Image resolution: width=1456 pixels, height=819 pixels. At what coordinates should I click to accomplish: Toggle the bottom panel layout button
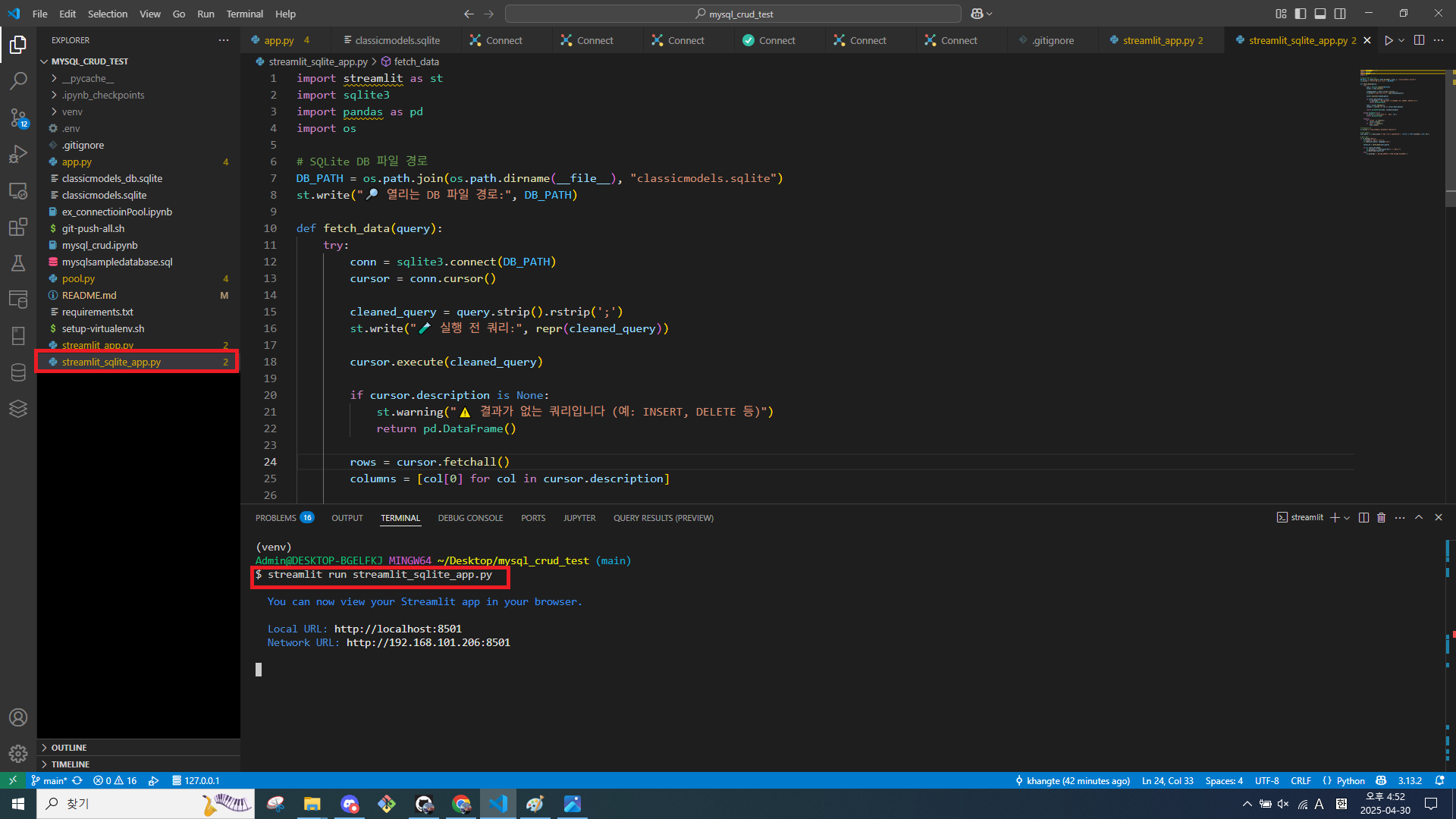tap(1320, 14)
